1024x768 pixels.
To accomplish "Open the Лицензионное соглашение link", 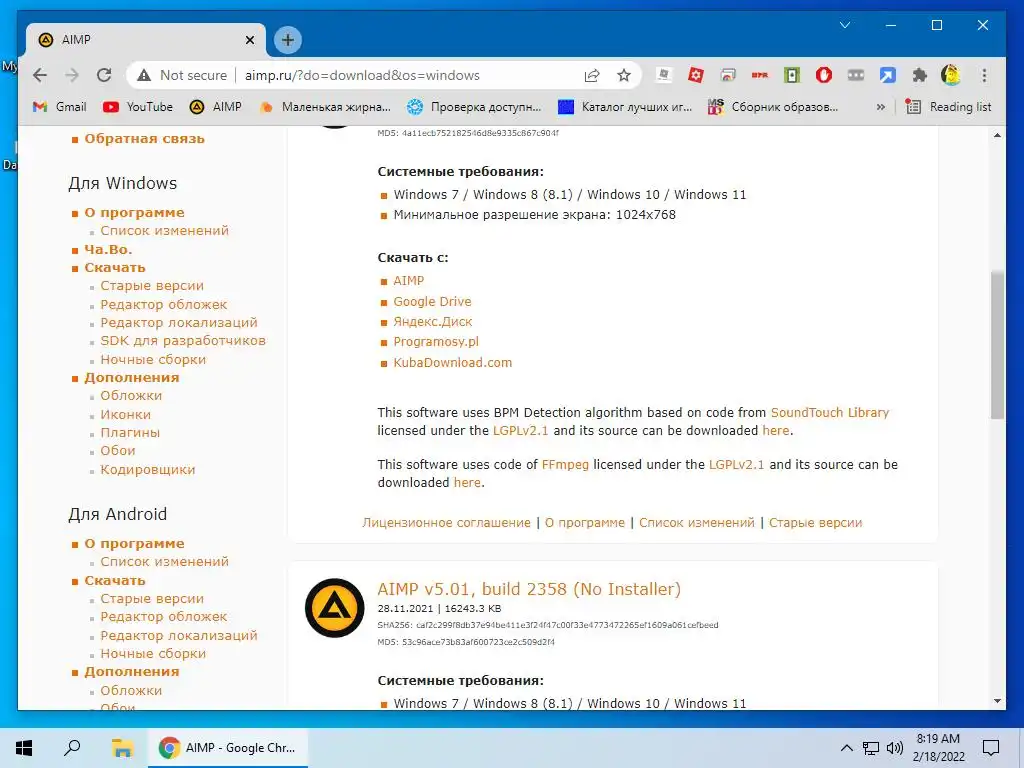I will tap(446, 522).
